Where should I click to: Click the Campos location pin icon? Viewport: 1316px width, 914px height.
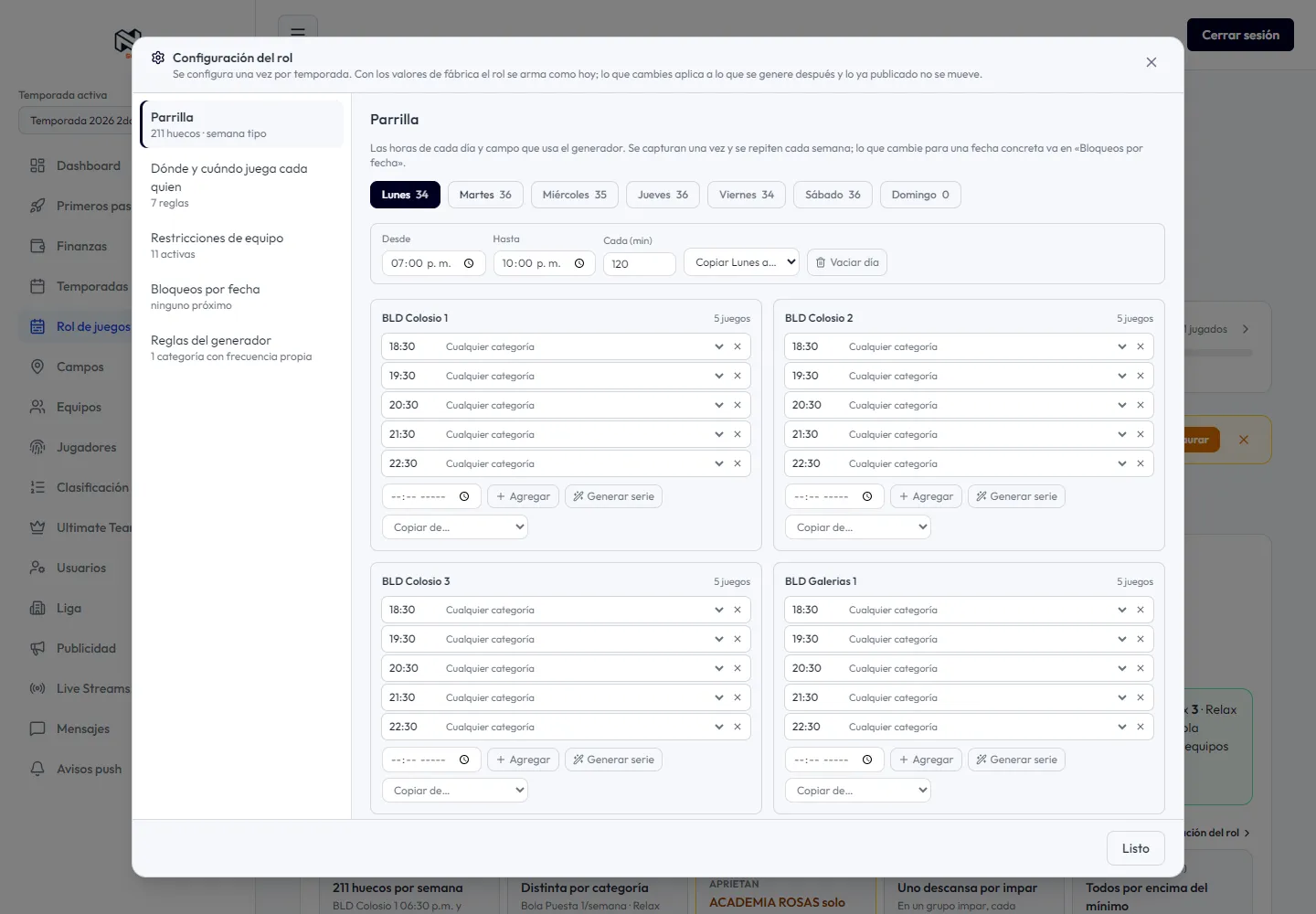(37, 367)
